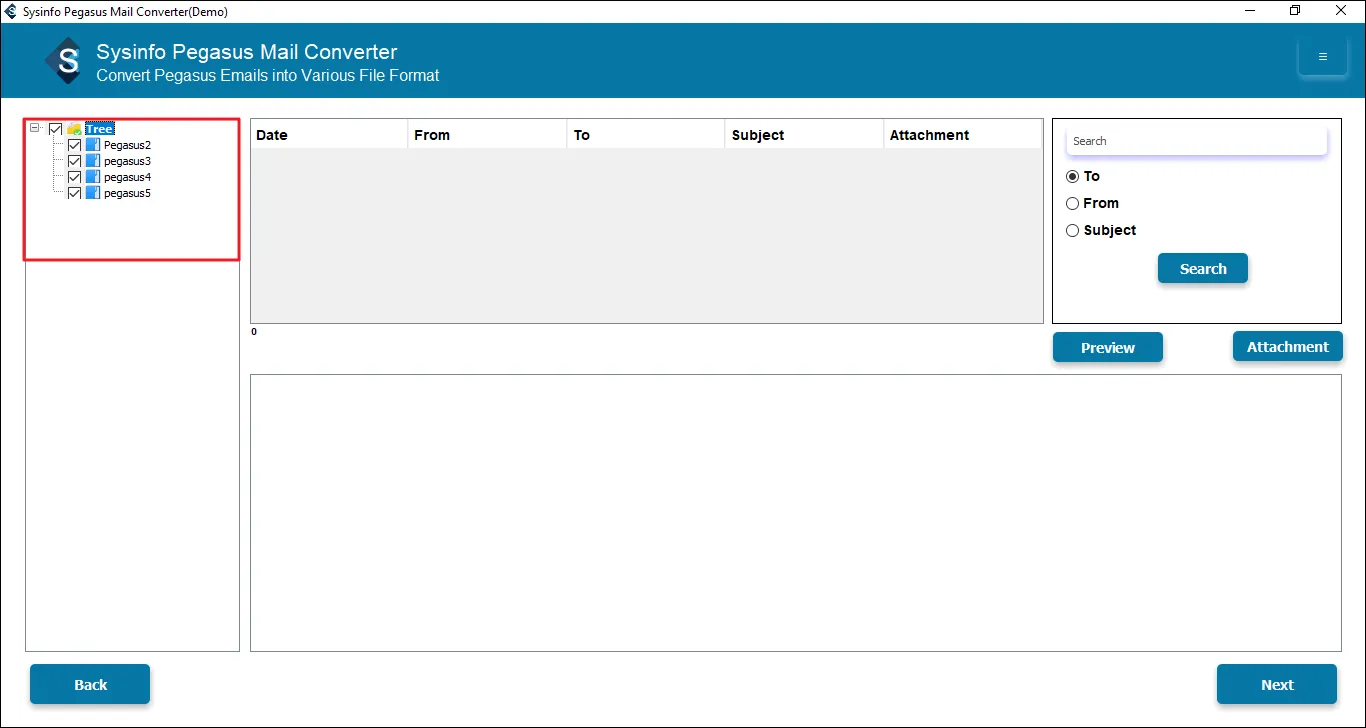Focus the Search input field
Viewport: 1366px width, 728px height.
[x=1197, y=141]
